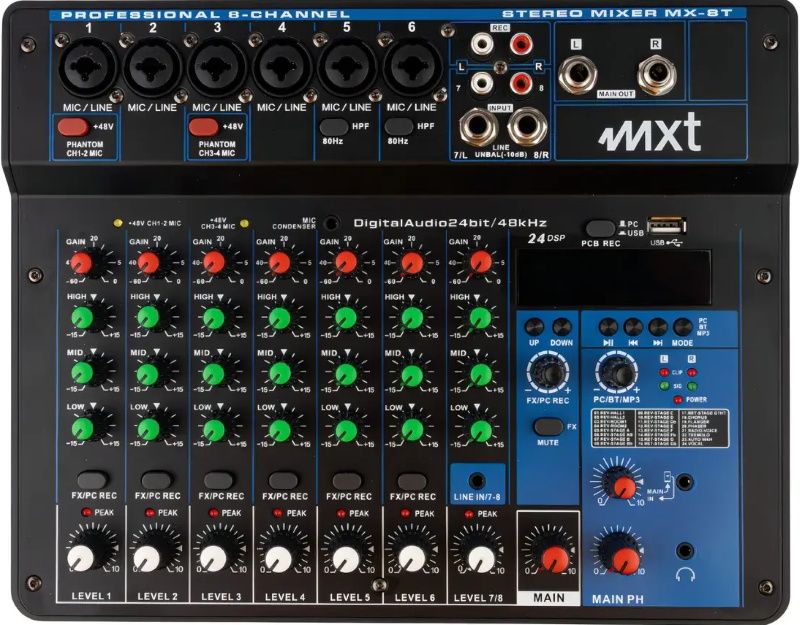Click the DSP effects preset list
This screenshot has width=800, height=625.
660,428
